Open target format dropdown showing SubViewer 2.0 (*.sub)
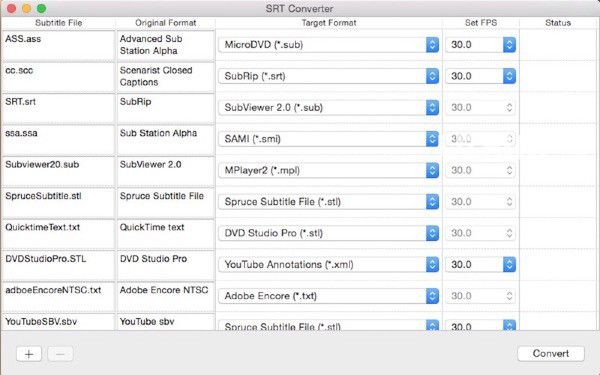600x375 pixels. pyautogui.click(x=329, y=108)
